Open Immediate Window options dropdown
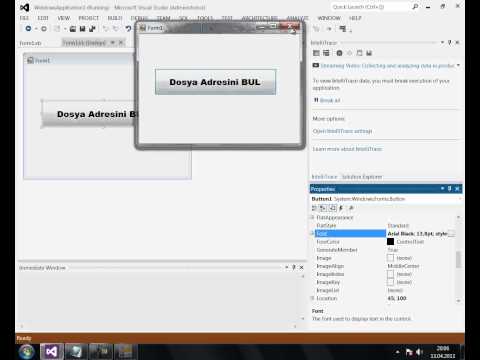 point(287,267)
